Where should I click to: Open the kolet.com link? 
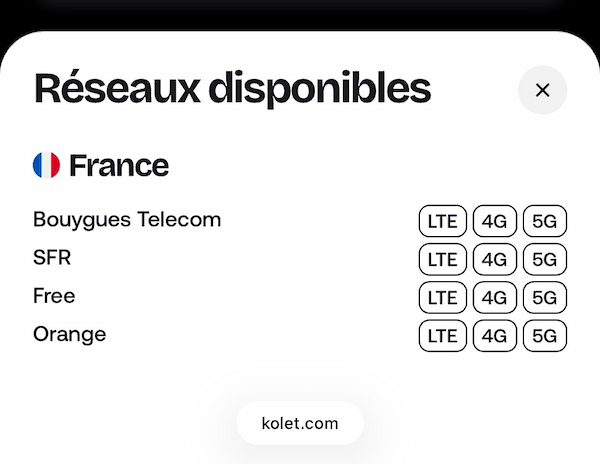tap(300, 423)
